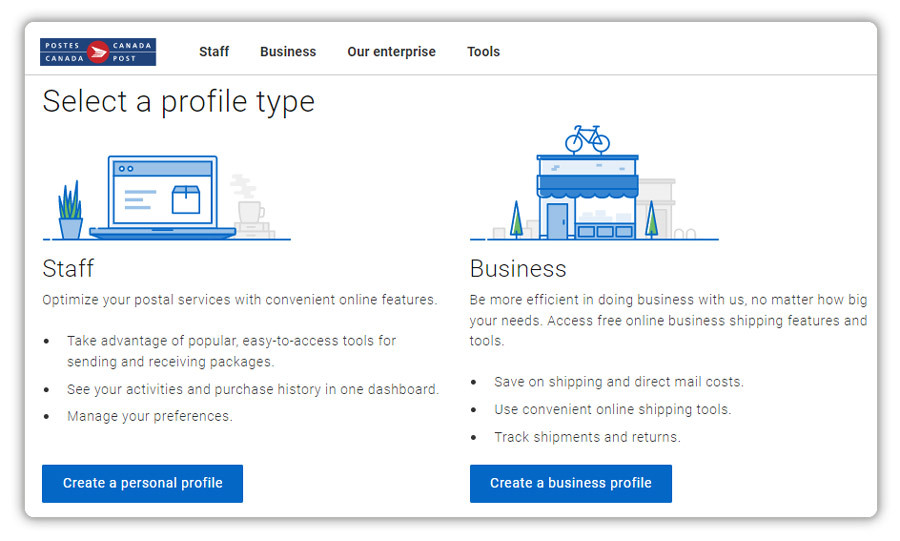
Task: Open the Business navigation menu
Action: [x=288, y=52]
